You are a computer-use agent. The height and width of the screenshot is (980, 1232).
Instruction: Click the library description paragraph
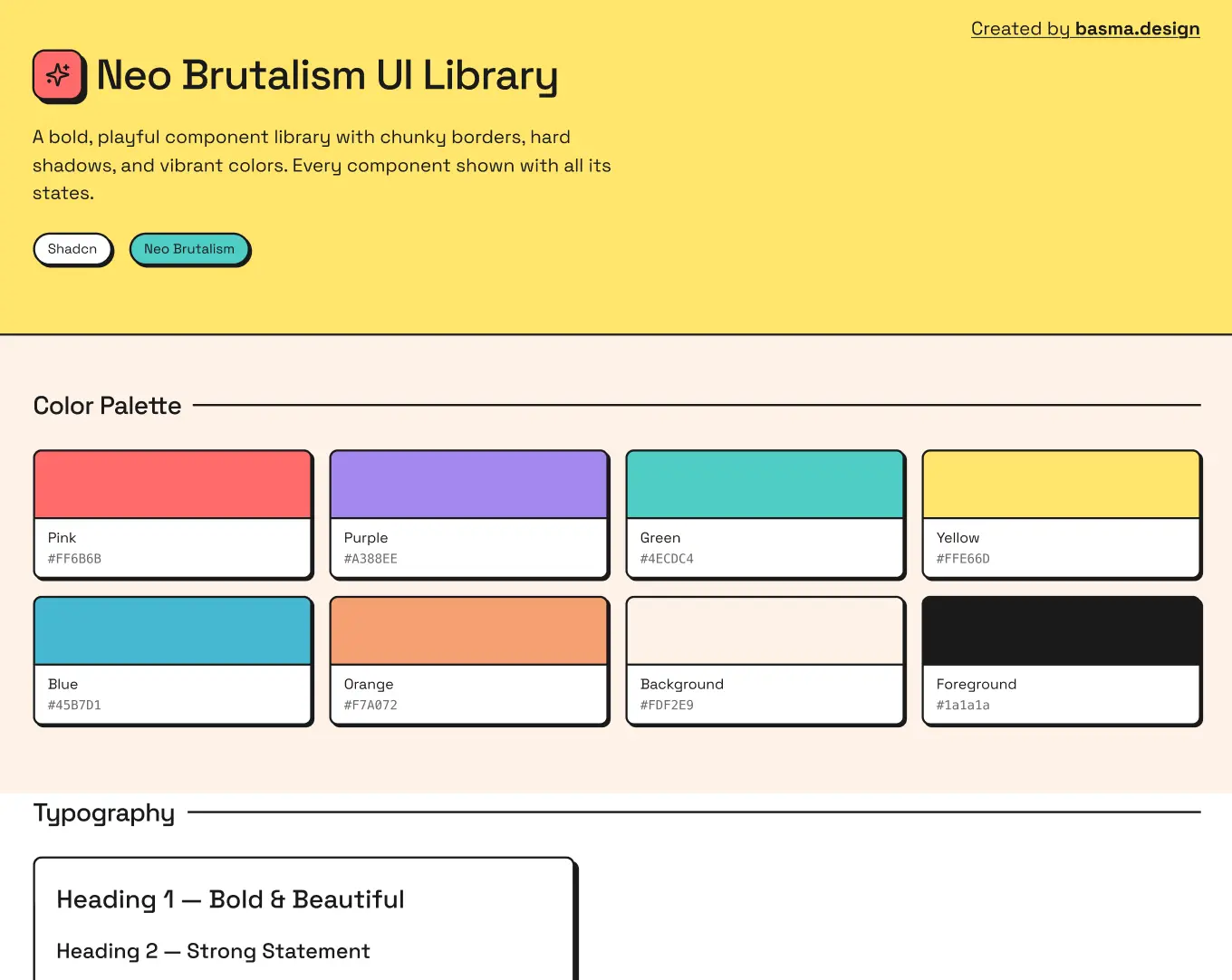[x=322, y=165]
